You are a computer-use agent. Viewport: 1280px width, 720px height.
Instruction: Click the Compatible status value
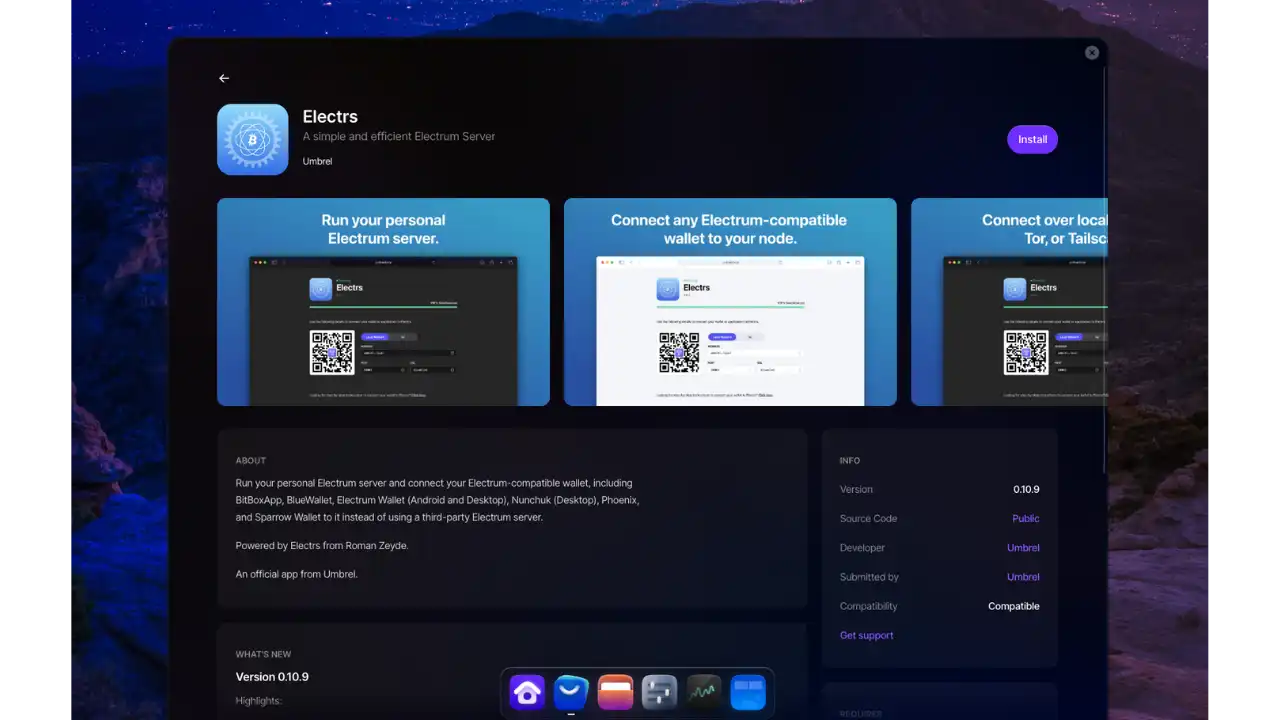pyautogui.click(x=1014, y=606)
